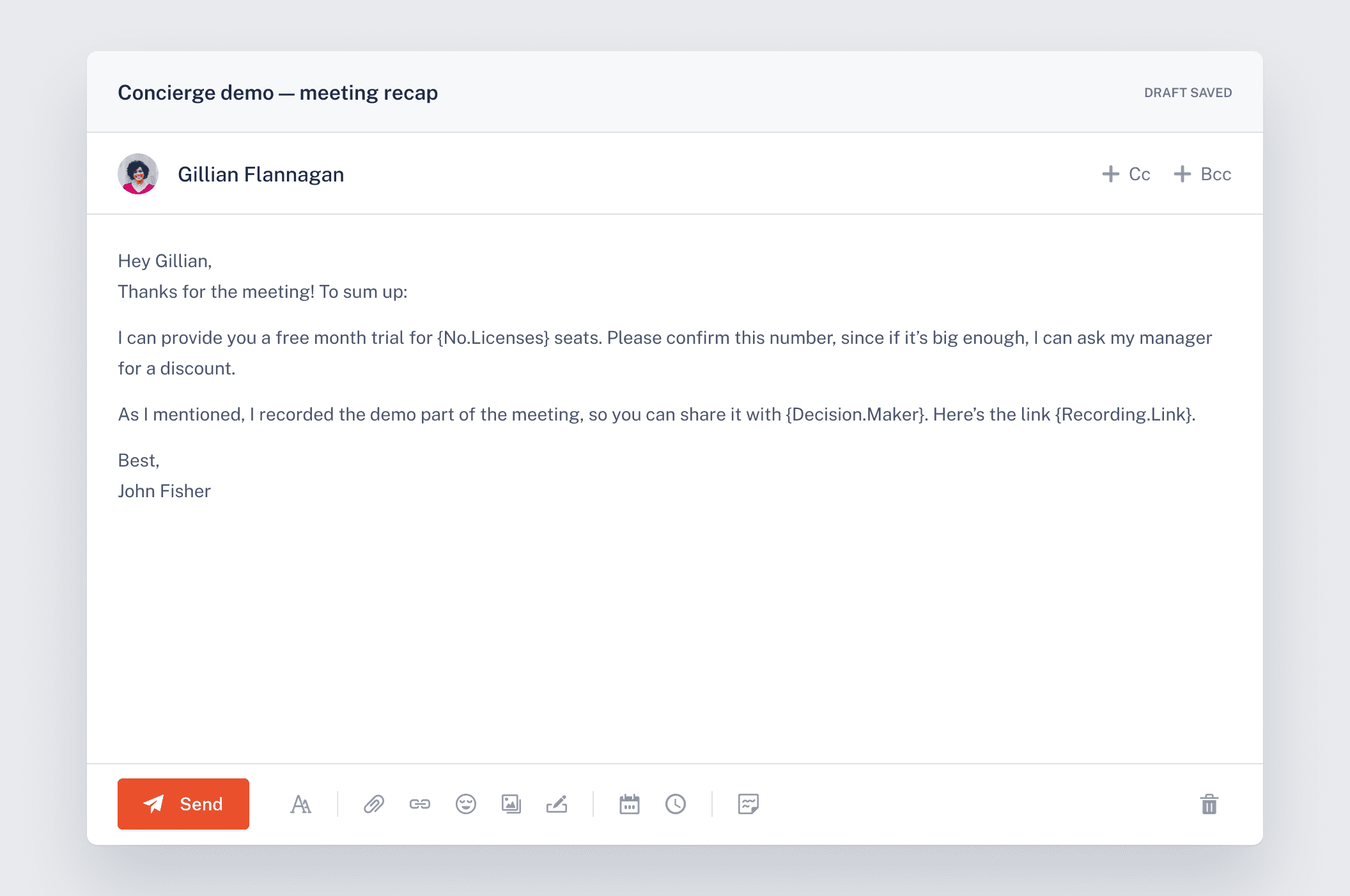Open text formatting options (Aa icon)
Image resolution: width=1350 pixels, height=896 pixels.
(x=300, y=804)
